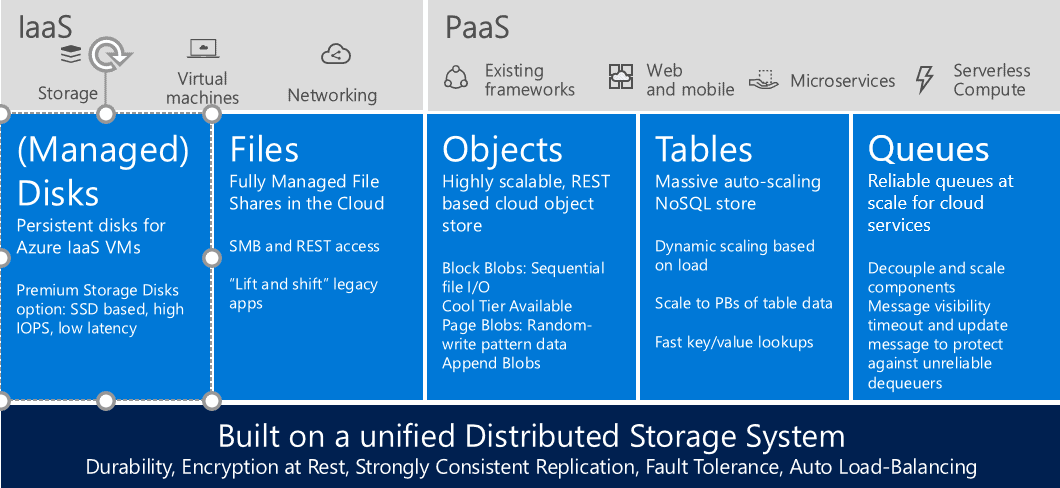1060x488 pixels.
Task: Click the Virtual machines label
Action: (202, 88)
